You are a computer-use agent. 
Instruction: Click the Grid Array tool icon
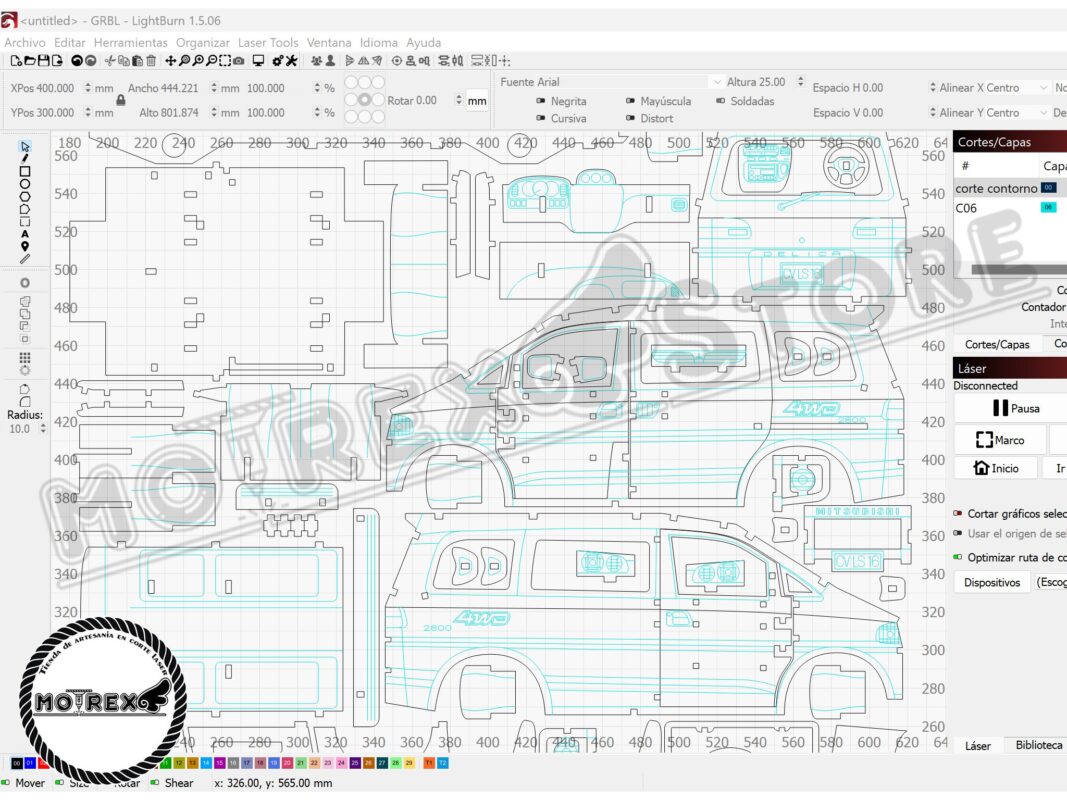coord(25,357)
